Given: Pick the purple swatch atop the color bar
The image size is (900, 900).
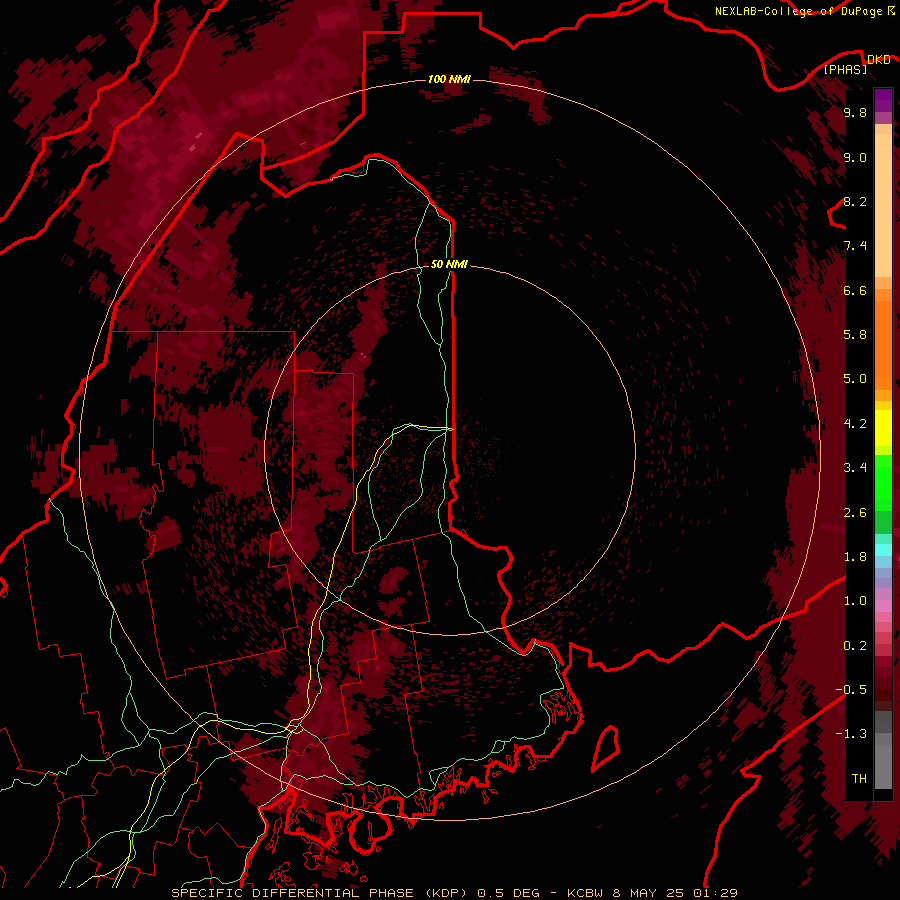Looking at the screenshot, I should [x=883, y=100].
